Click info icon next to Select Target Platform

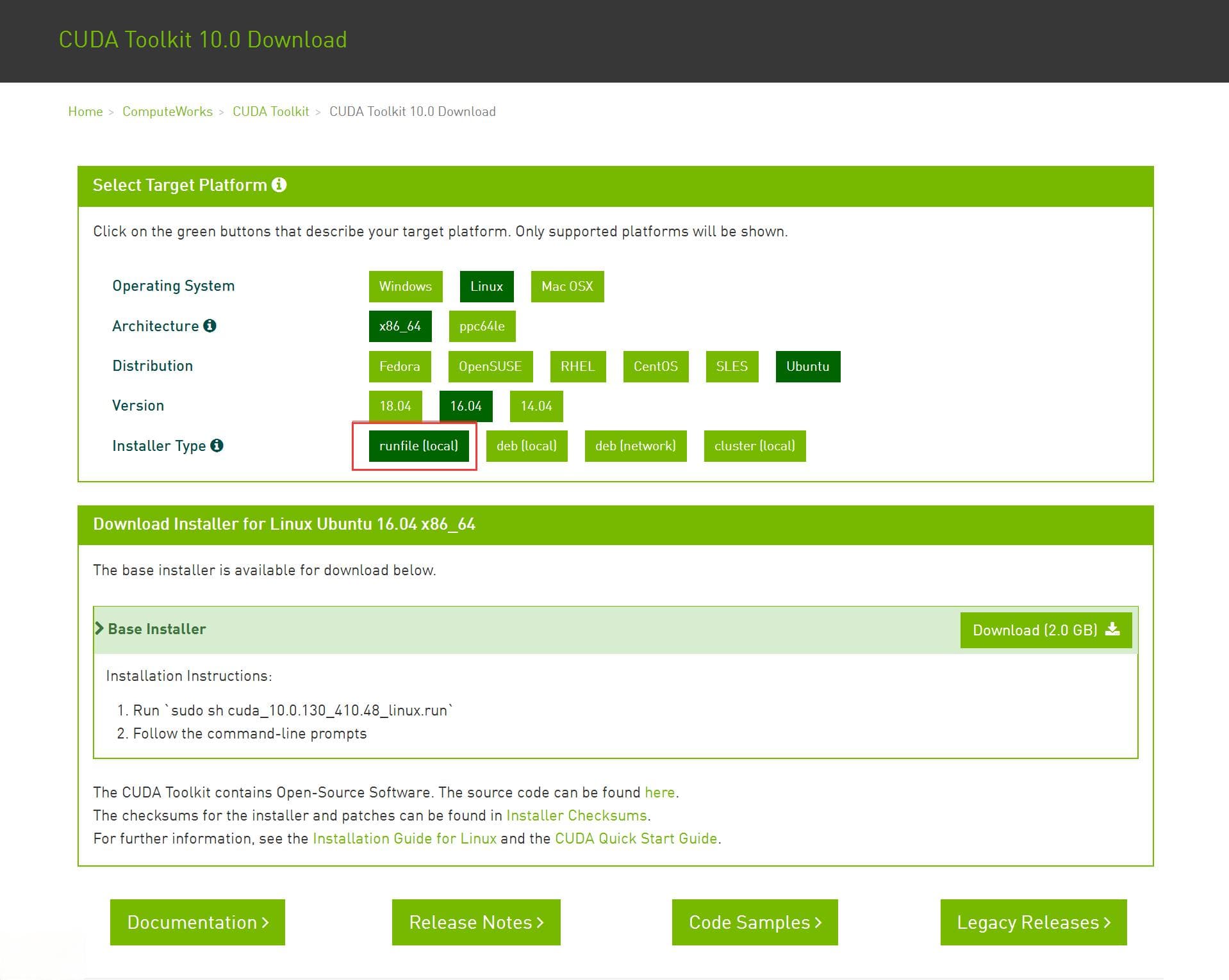(279, 185)
